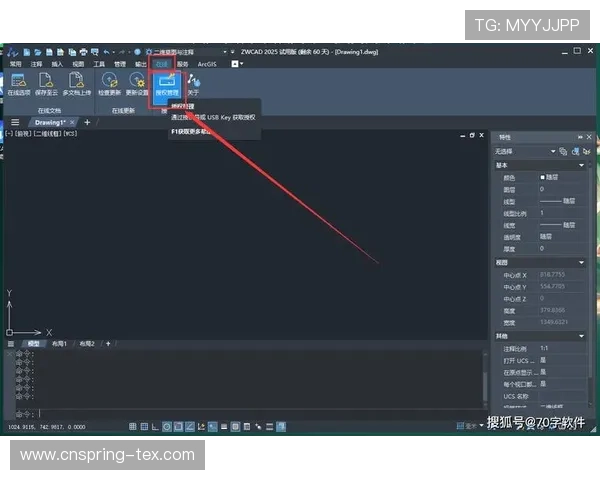
Task: Open the 插入 ribbon tab
Action: (57, 64)
